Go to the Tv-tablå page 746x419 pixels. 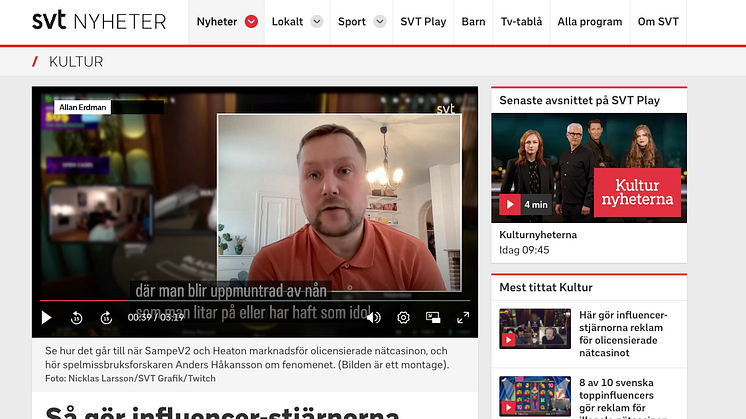[520, 21]
